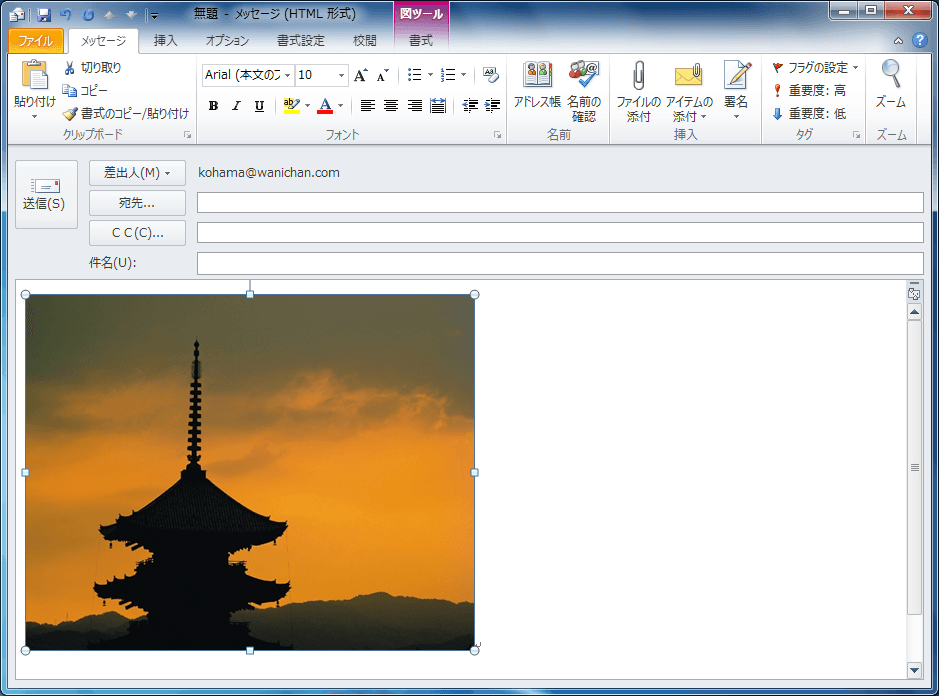Switch to the Format Text (書式設定) tab
This screenshot has width=939, height=696.
(301, 41)
